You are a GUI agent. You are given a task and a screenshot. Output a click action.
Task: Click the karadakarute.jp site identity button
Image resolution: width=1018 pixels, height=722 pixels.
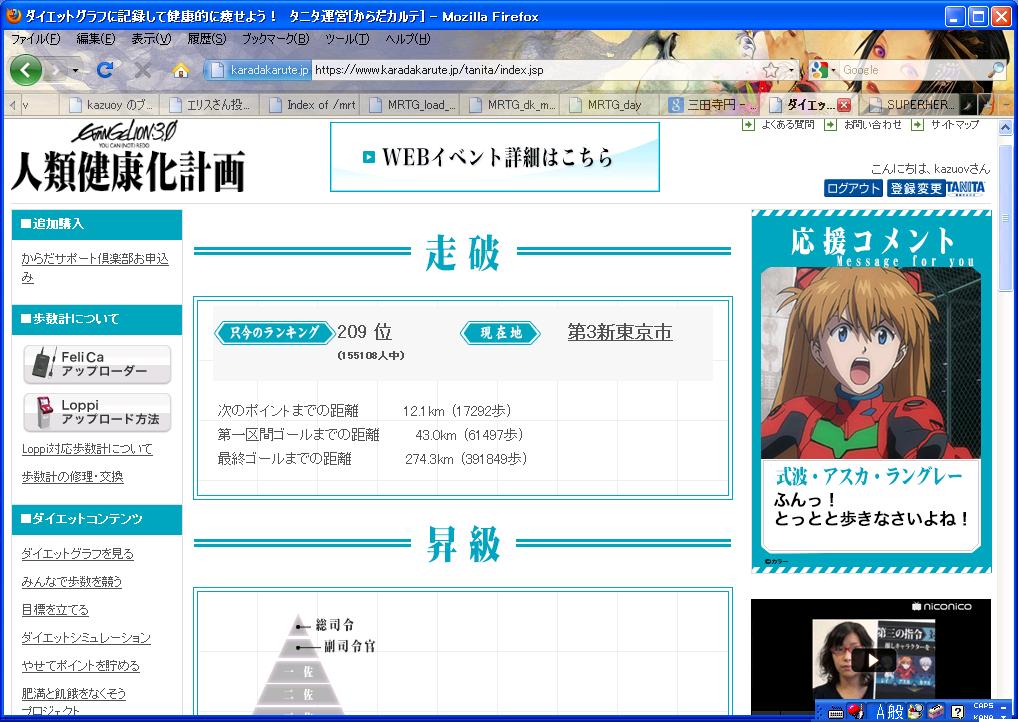click(x=259, y=69)
